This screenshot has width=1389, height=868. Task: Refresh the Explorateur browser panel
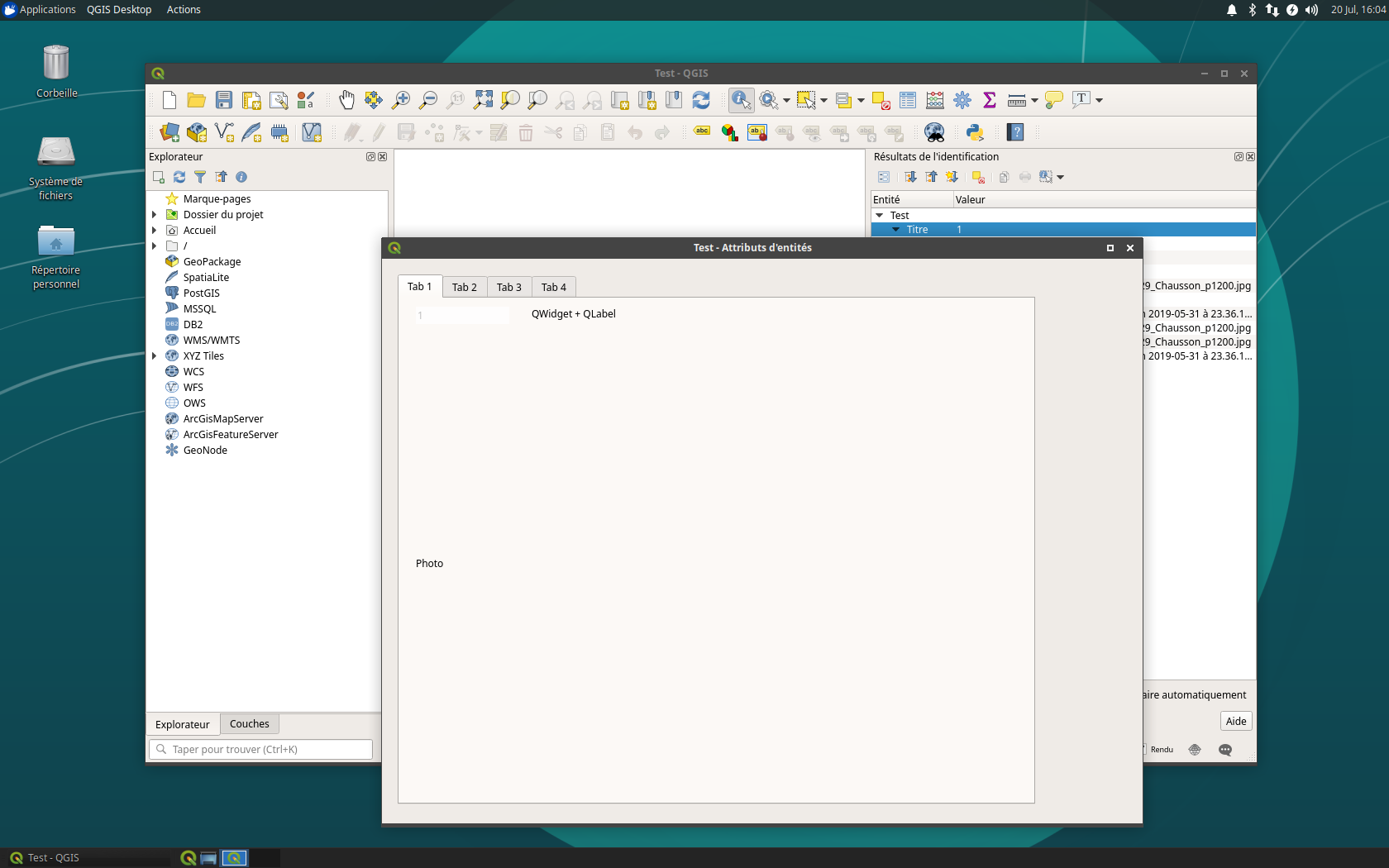(x=179, y=177)
